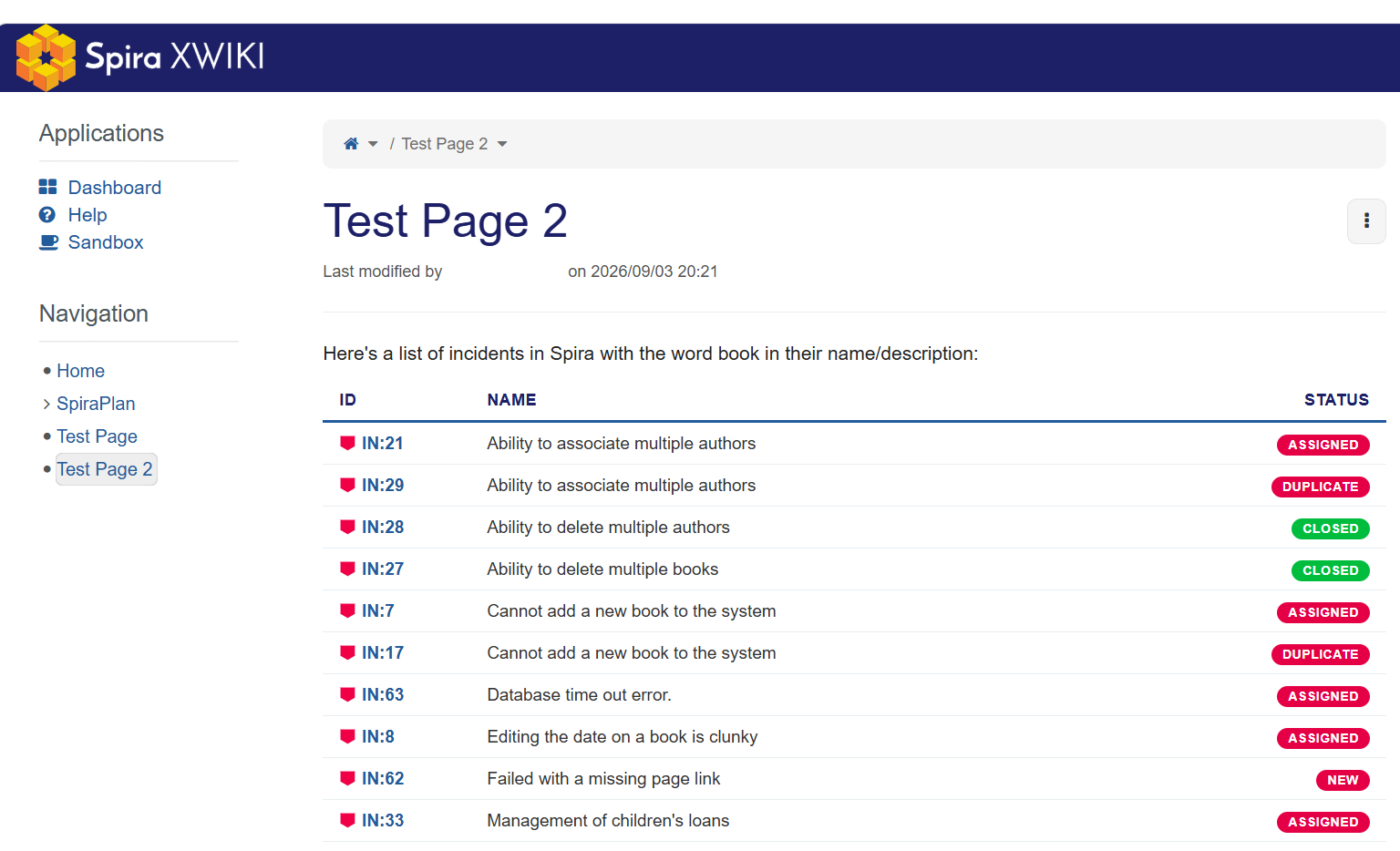
Task: Open incident link IN:33
Action: coord(383,821)
